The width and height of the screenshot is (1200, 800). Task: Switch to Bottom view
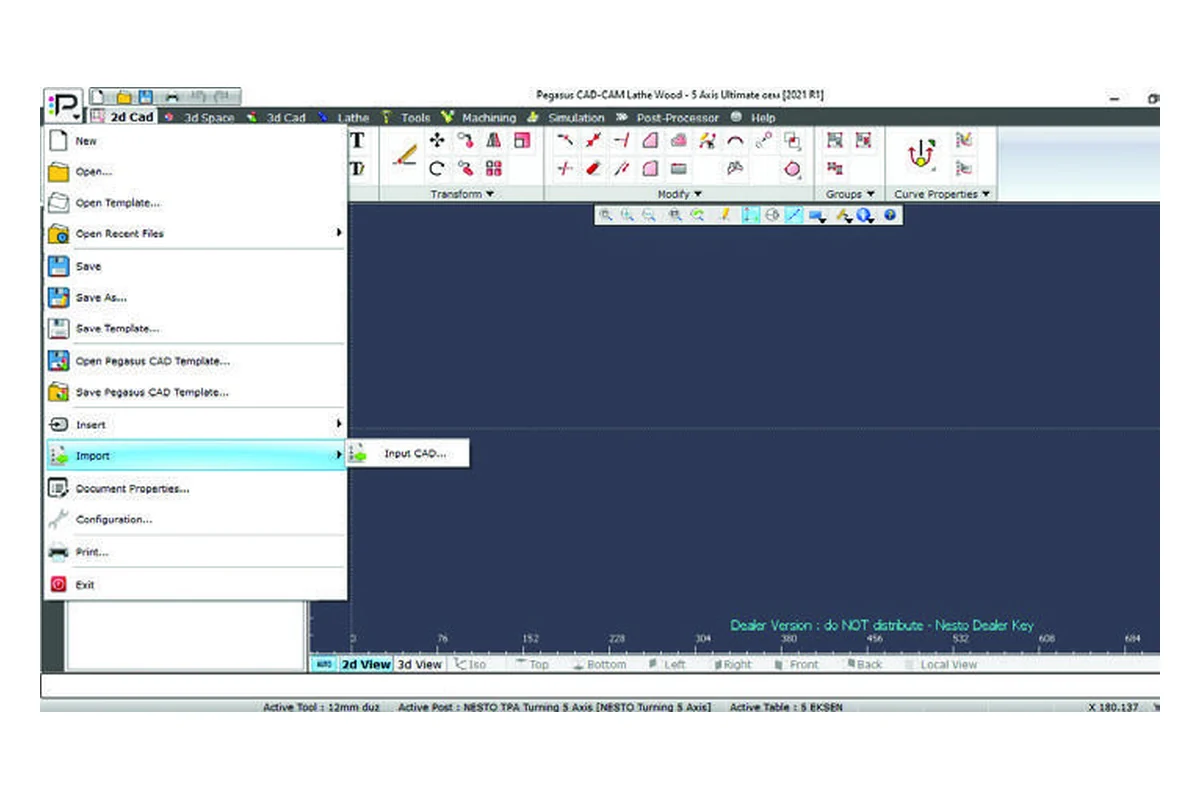point(599,664)
